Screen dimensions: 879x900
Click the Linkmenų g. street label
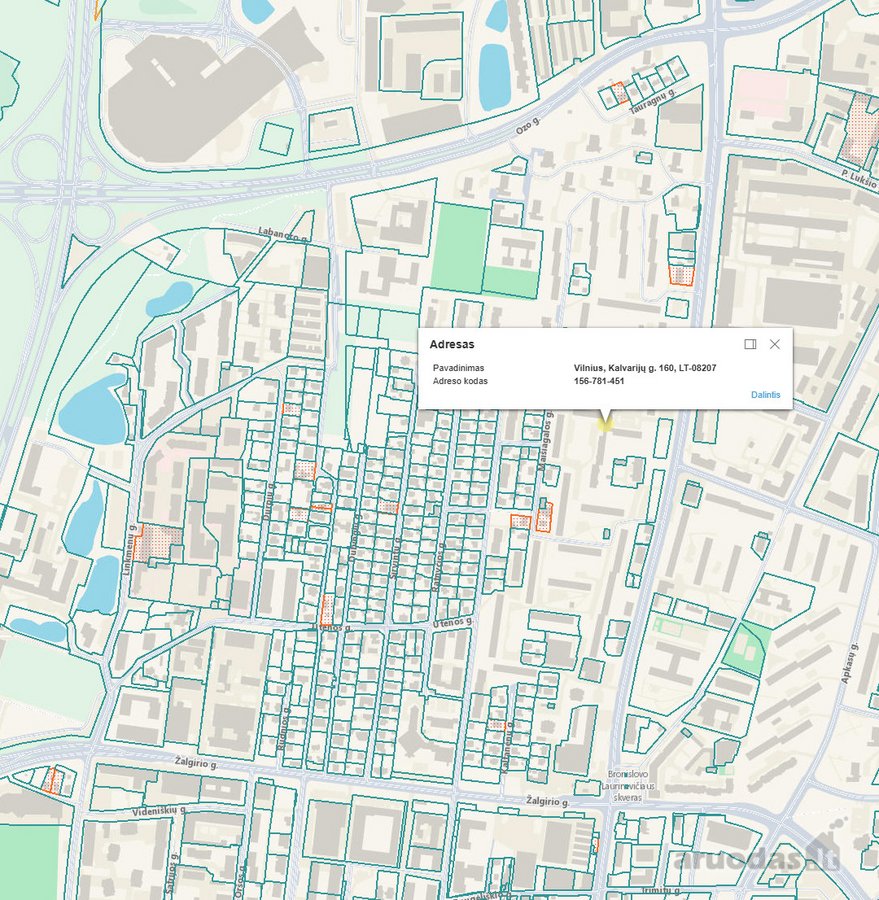click(130, 550)
